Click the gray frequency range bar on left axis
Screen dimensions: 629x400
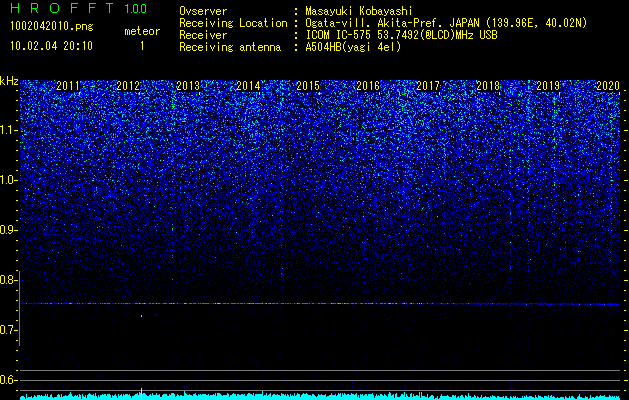[19, 308]
